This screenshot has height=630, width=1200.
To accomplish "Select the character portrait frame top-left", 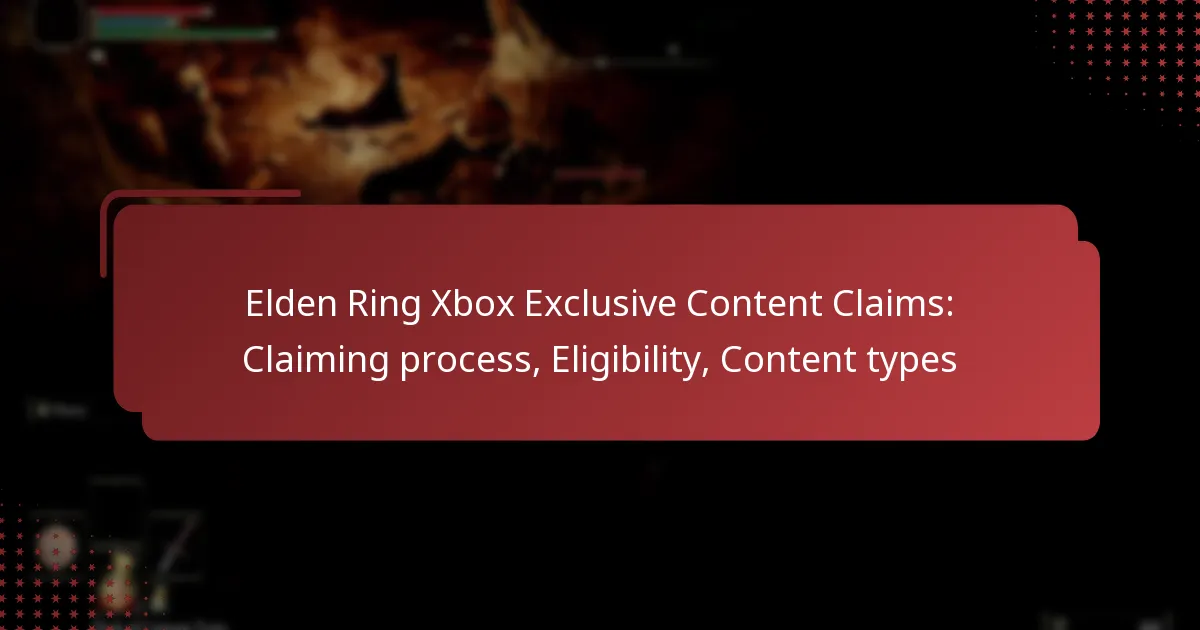I will pos(59,22).
